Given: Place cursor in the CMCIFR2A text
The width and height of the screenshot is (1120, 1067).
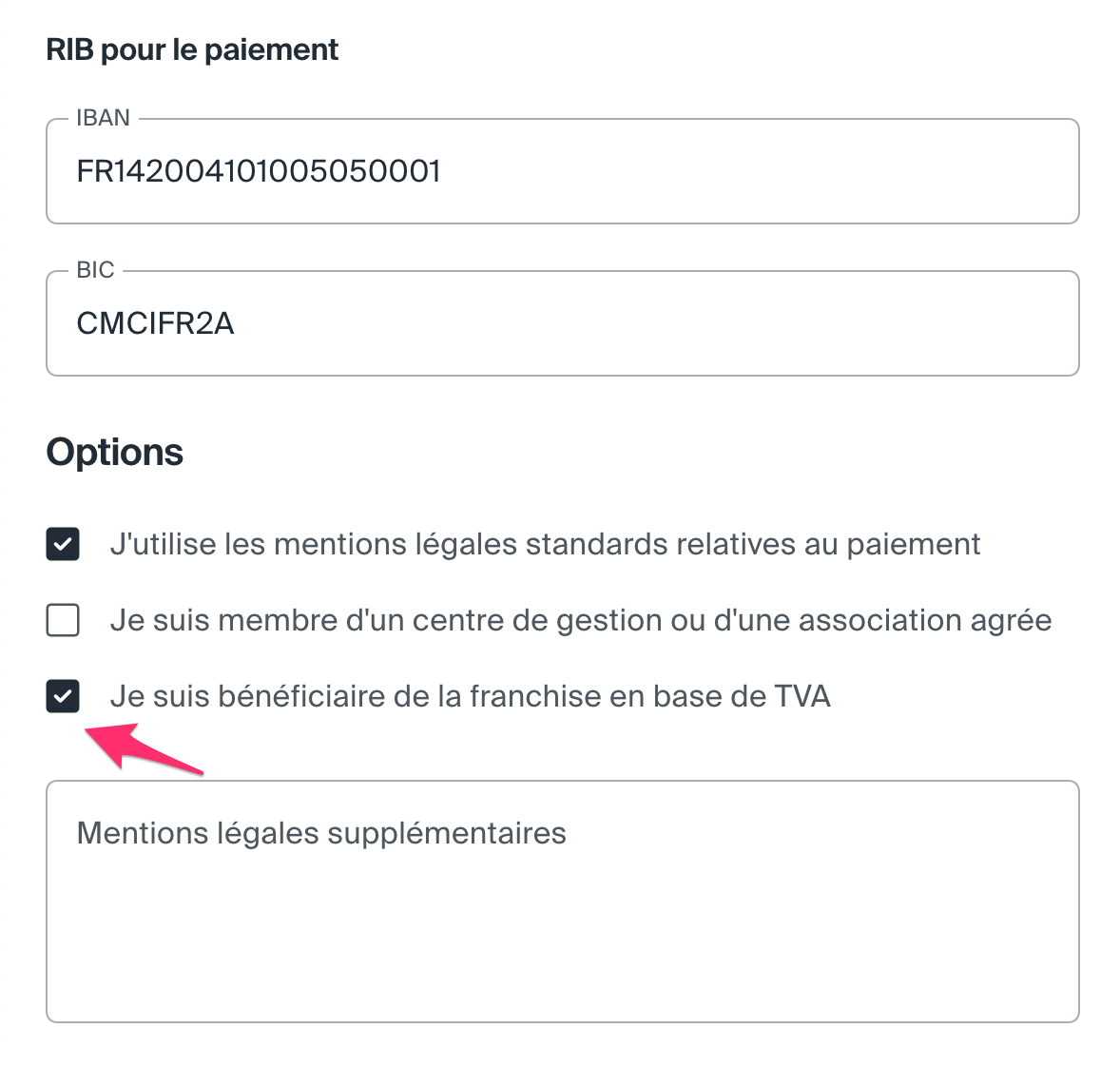Looking at the screenshot, I should tap(155, 324).
